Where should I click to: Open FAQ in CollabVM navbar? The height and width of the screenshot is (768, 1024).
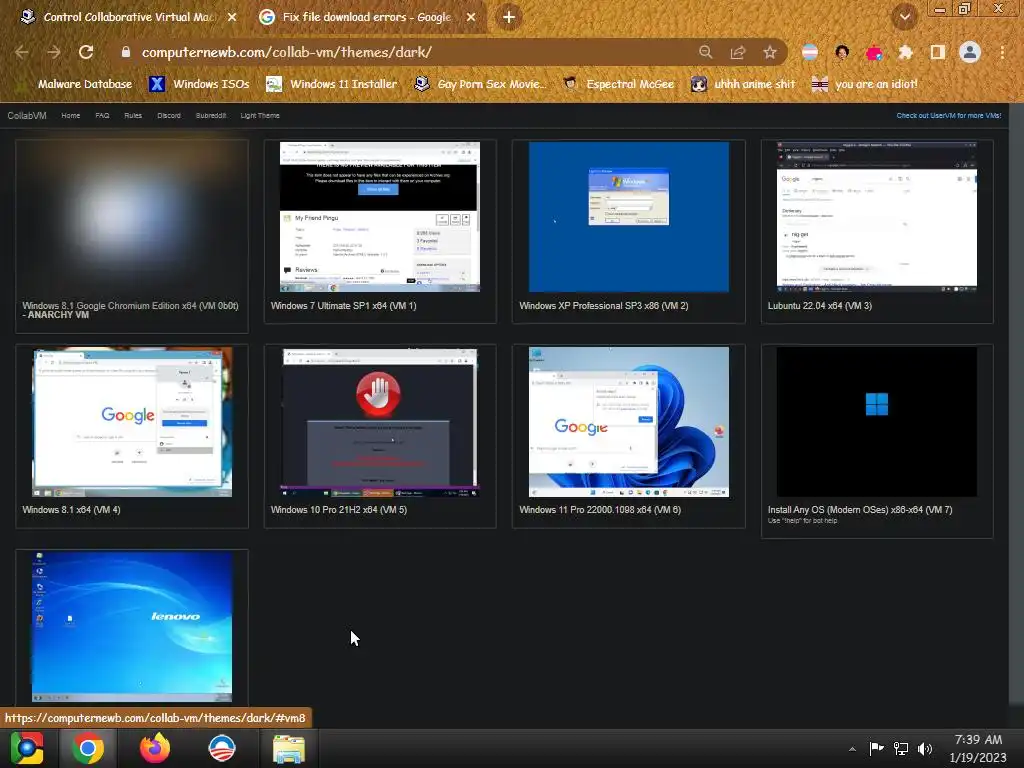(102, 116)
